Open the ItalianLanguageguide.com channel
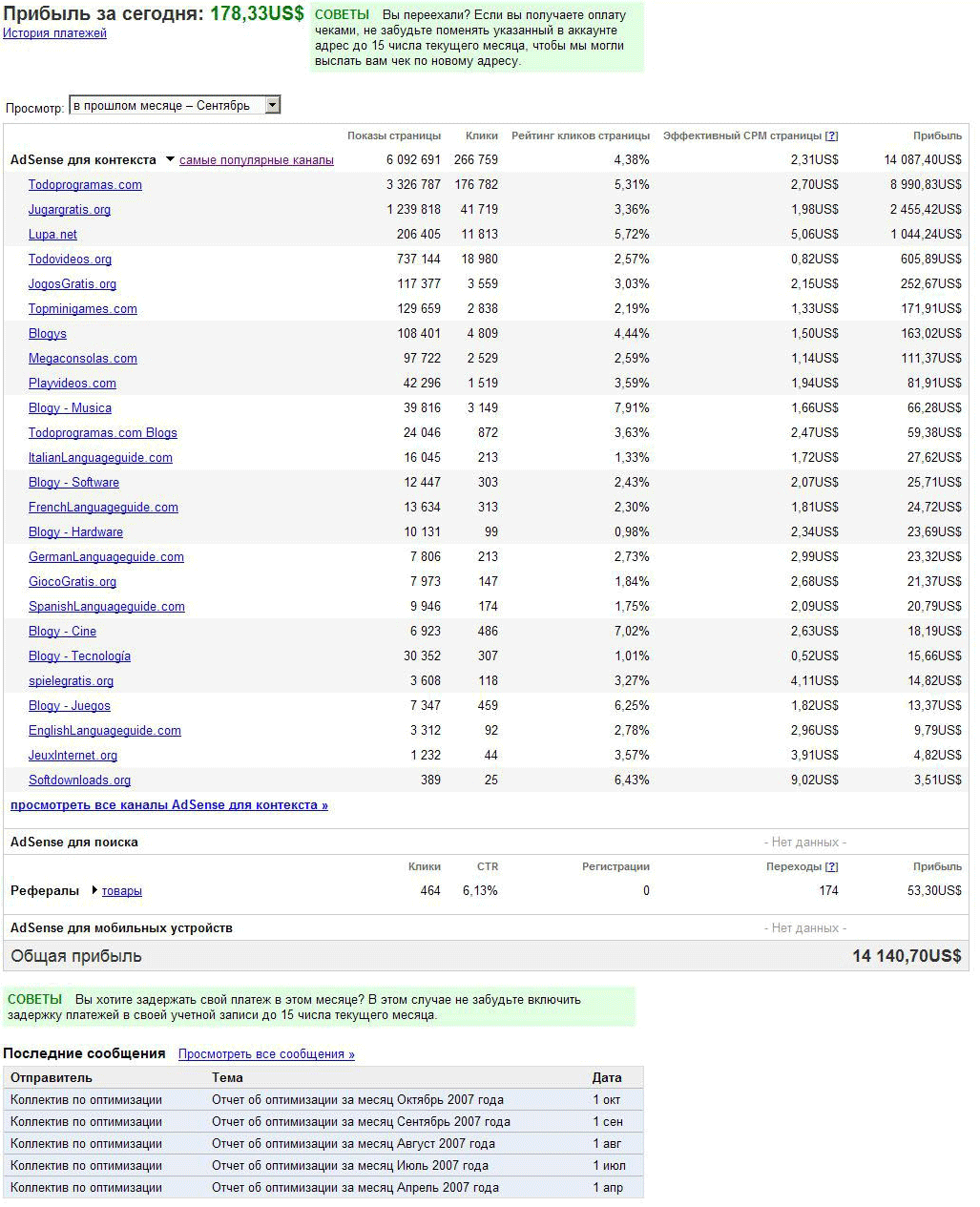The width and height of the screenshot is (980, 1207). coord(100,458)
